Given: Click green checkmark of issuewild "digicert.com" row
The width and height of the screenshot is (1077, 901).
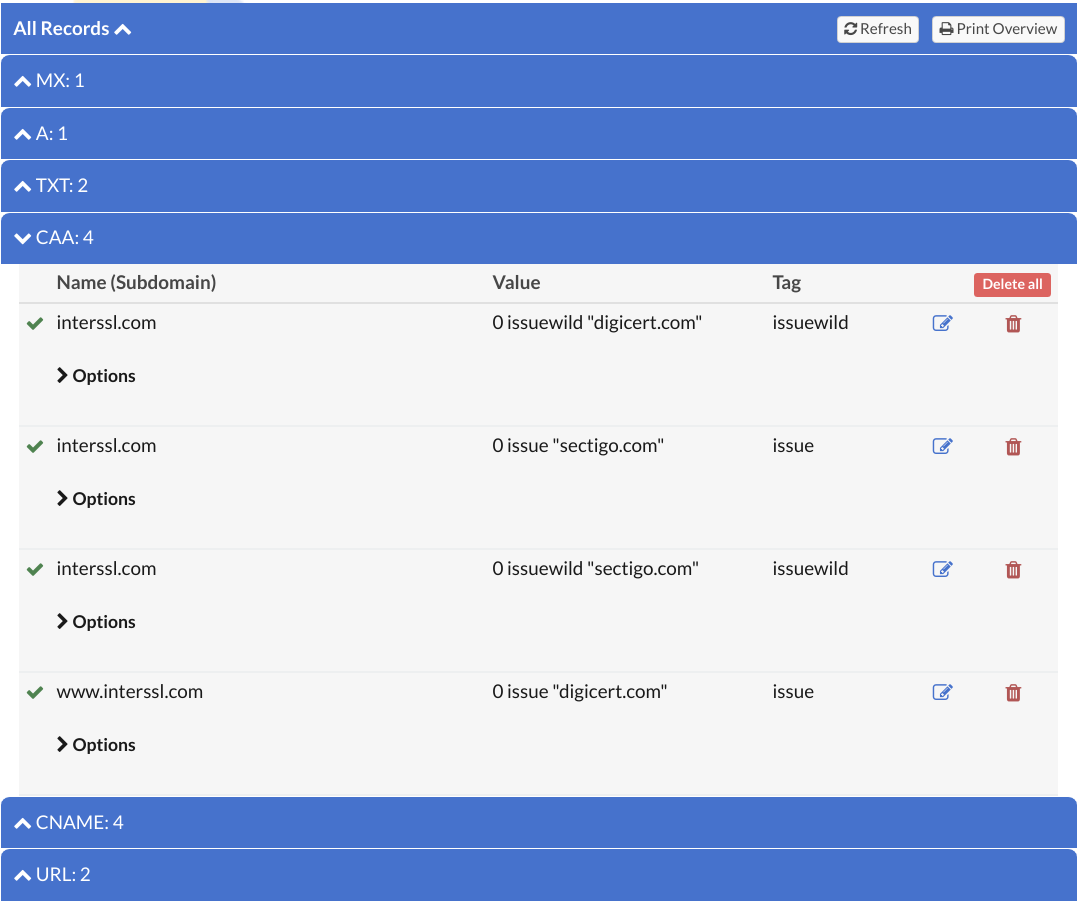Looking at the screenshot, I should (x=35, y=323).
